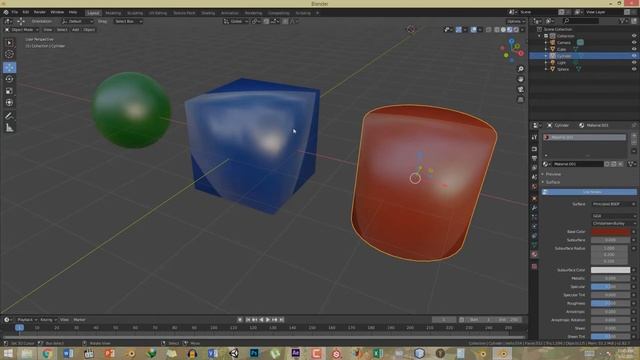Open the Edit menu
This screenshot has width=640, height=360.
[x=26, y=12]
